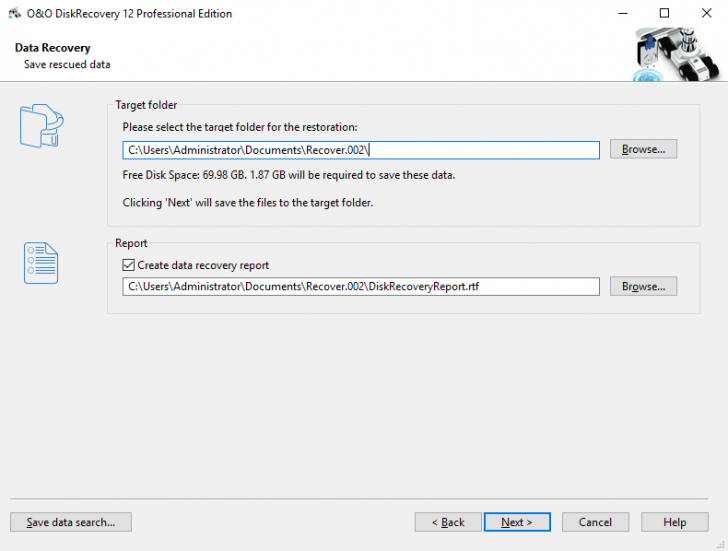
Task: Click the 'Target folder' group label
Action: point(146,105)
